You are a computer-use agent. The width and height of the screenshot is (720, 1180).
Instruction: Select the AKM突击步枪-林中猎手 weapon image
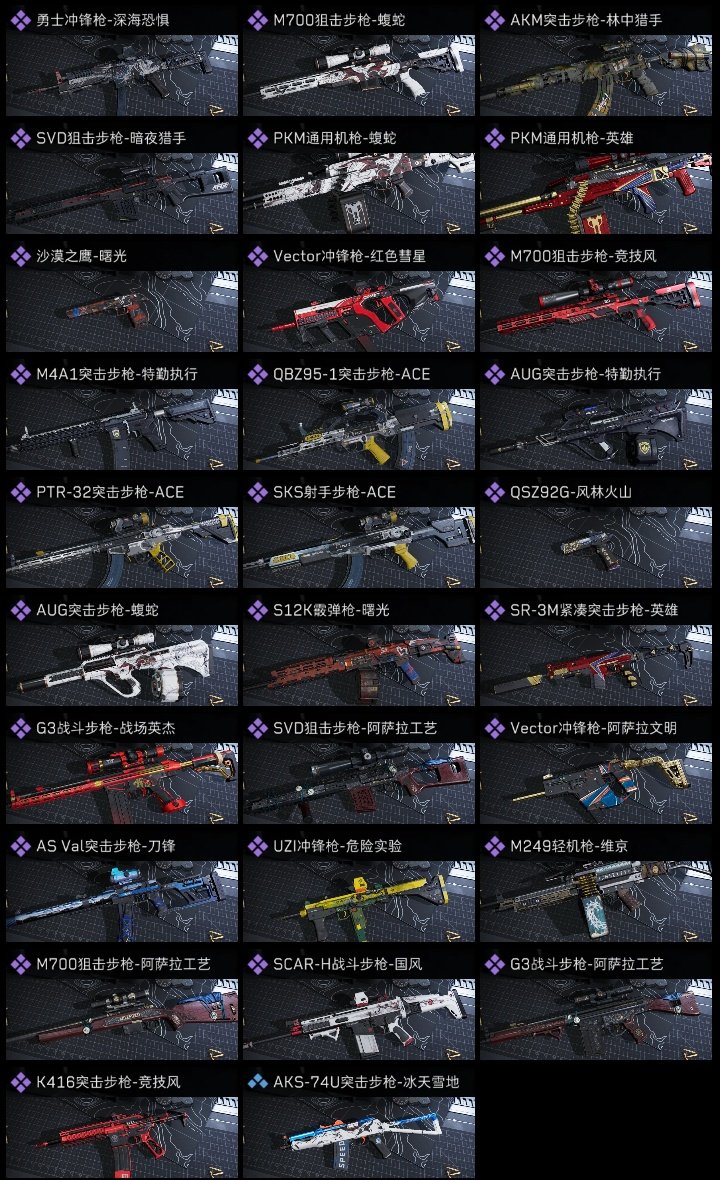click(596, 75)
